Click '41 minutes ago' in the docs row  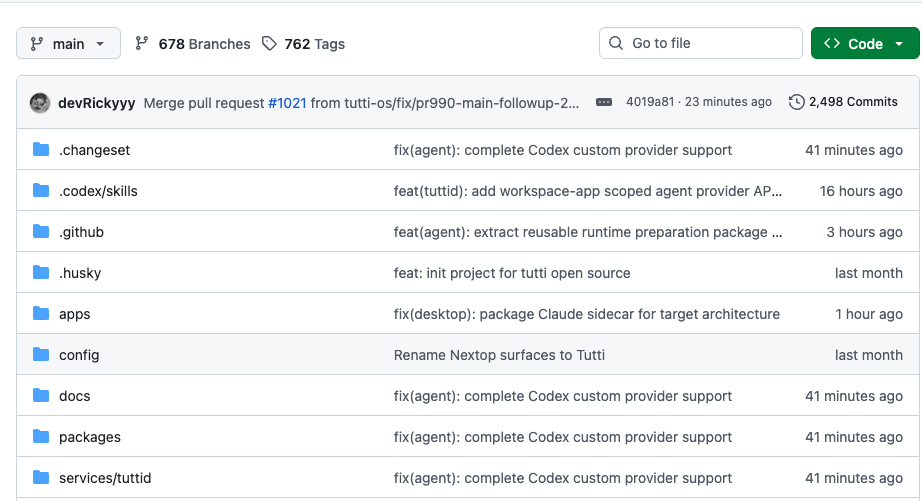(x=854, y=396)
